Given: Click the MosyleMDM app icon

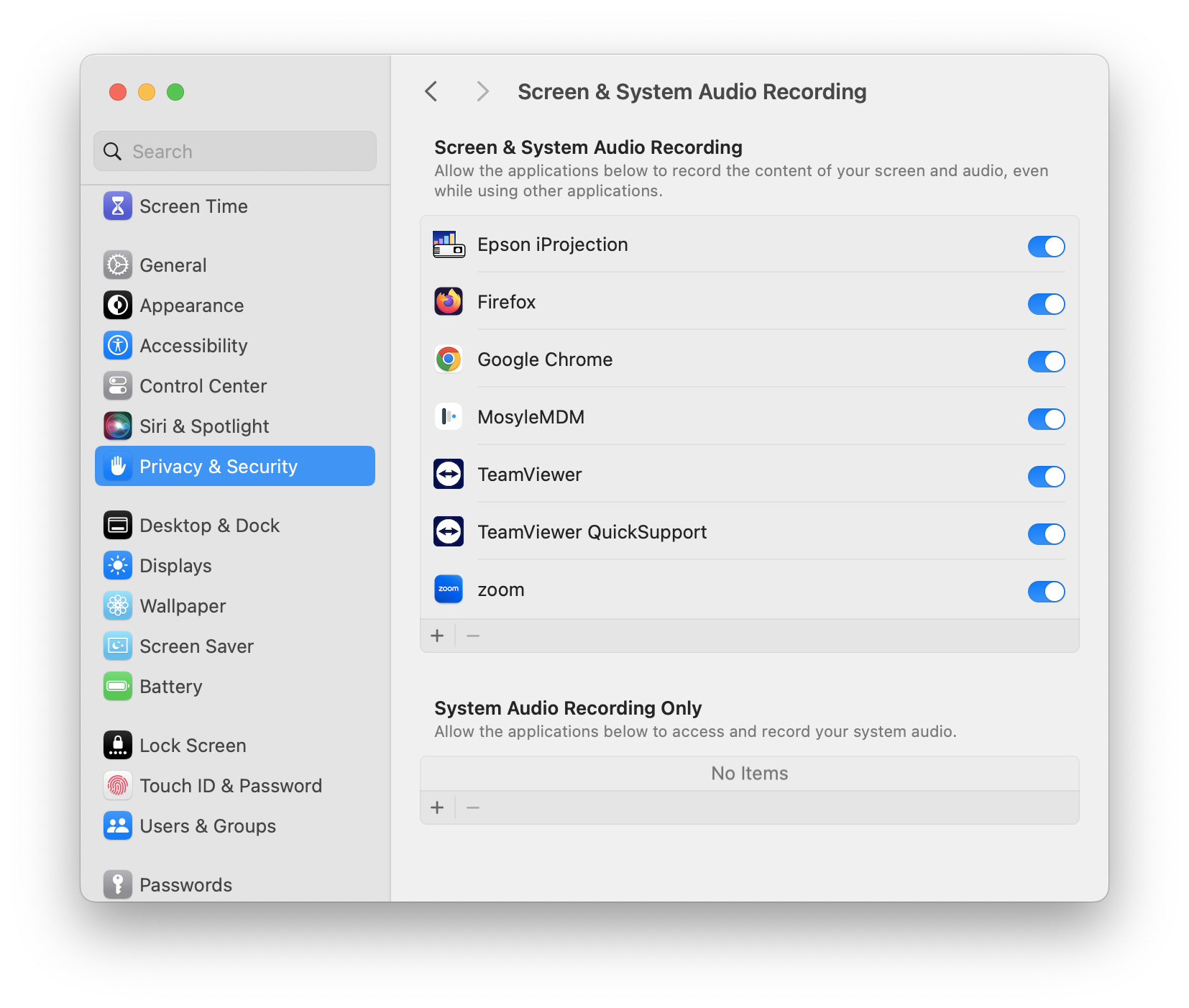Looking at the screenshot, I should tap(449, 417).
